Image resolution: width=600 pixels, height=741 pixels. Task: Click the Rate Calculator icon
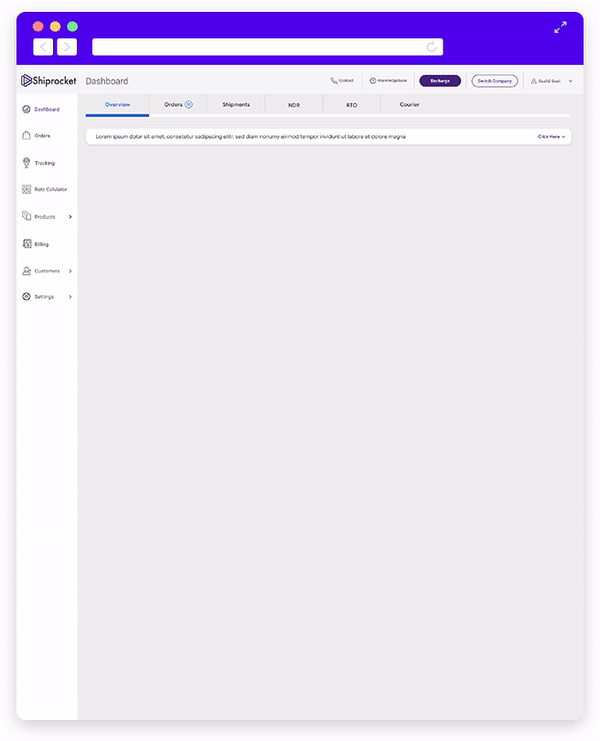point(26,190)
